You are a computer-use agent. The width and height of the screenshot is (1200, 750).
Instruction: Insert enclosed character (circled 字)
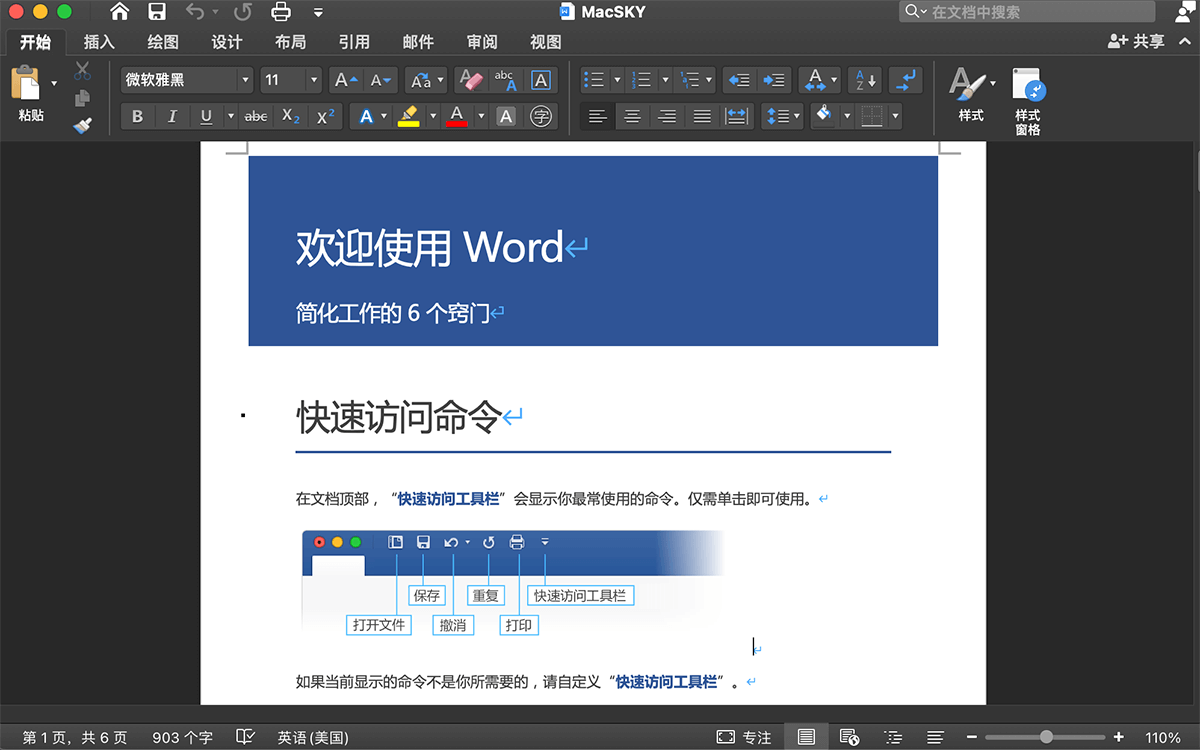click(541, 116)
